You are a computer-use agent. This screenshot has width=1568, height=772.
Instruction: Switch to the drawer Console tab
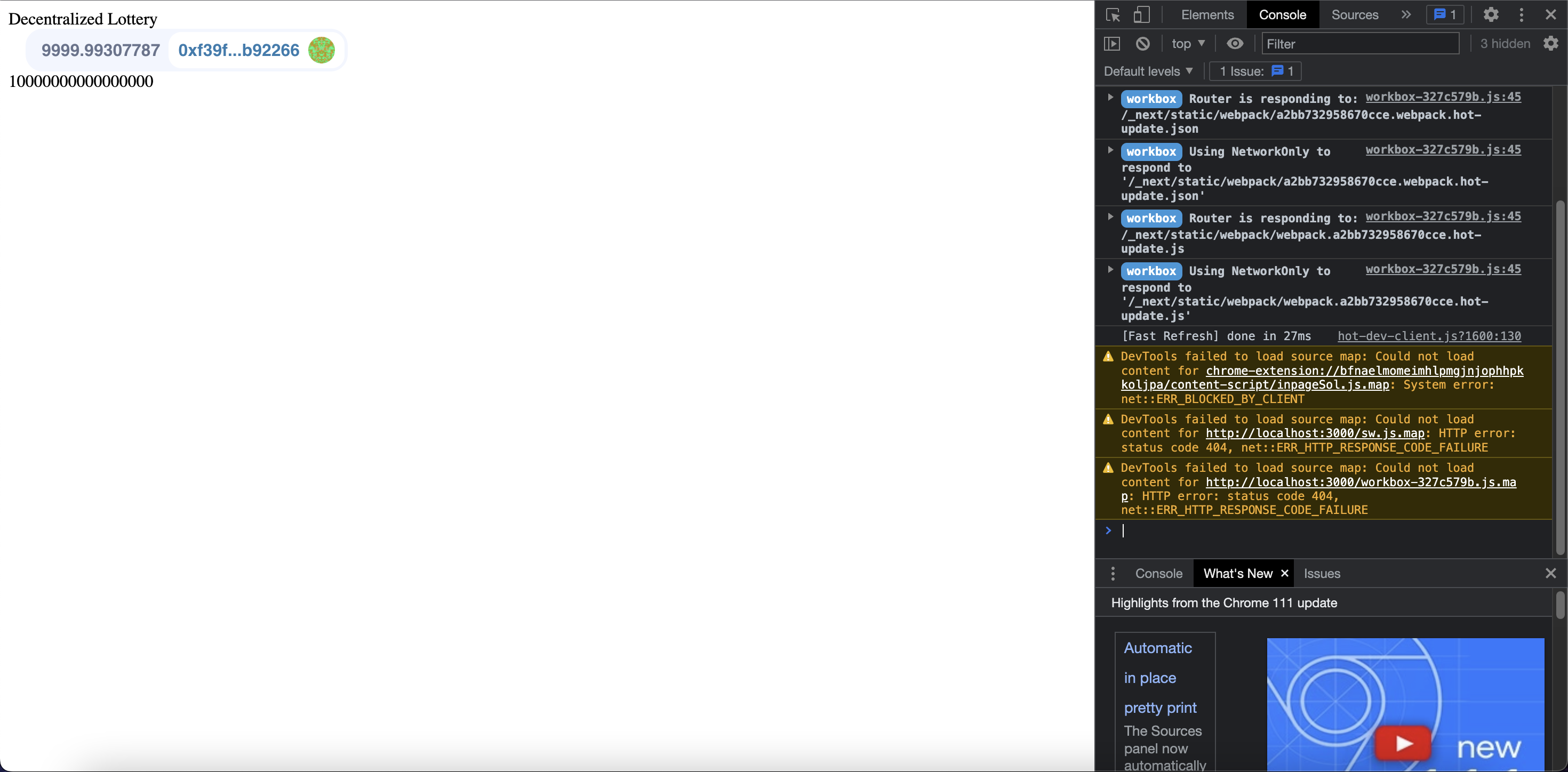pyautogui.click(x=1158, y=573)
